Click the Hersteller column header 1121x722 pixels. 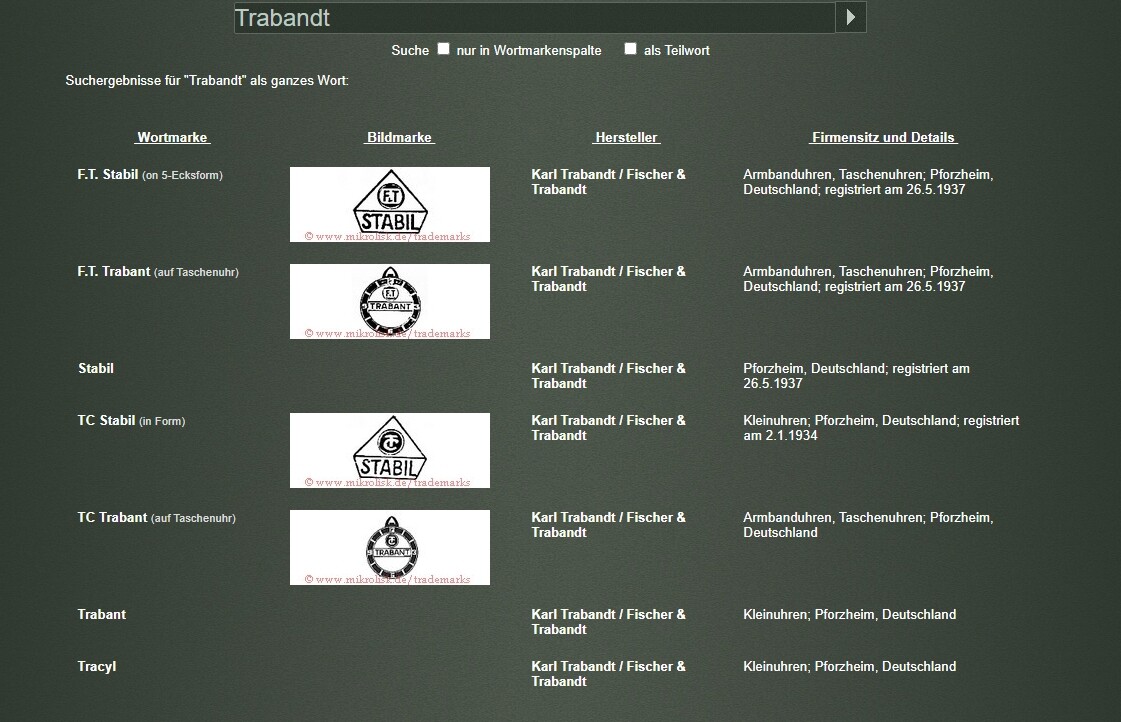(626, 137)
